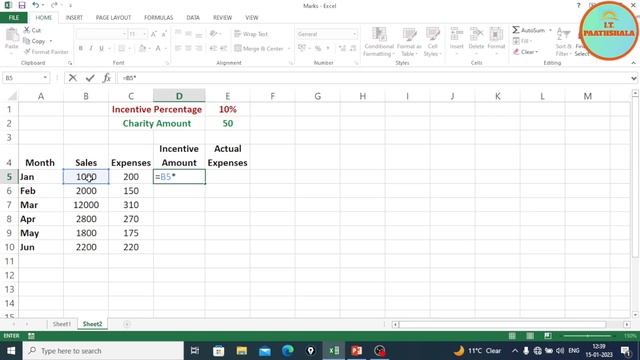Click Format cells icon
Viewport: 640px width, 360px height.
[x=496, y=39]
